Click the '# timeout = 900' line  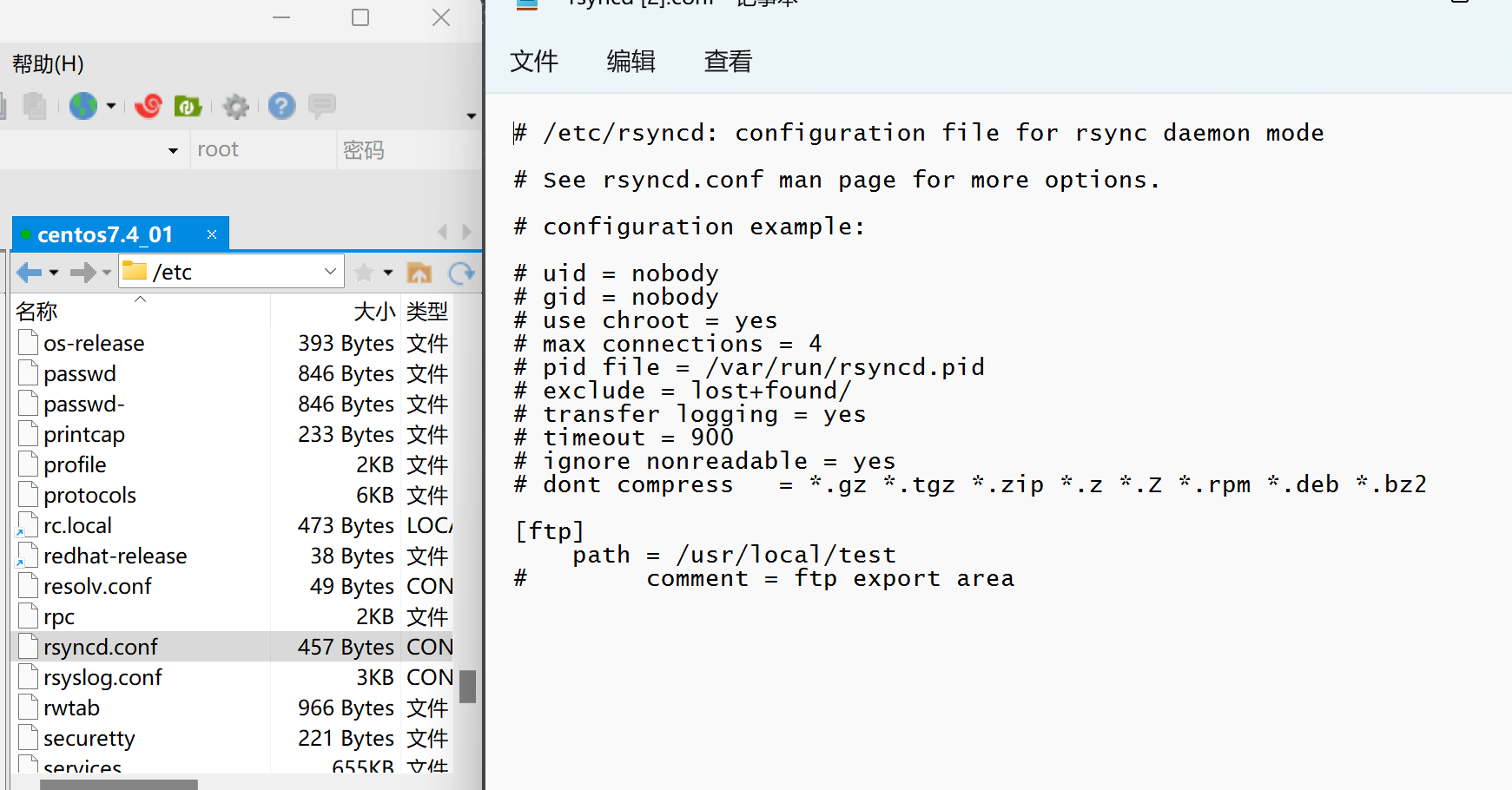tap(624, 438)
